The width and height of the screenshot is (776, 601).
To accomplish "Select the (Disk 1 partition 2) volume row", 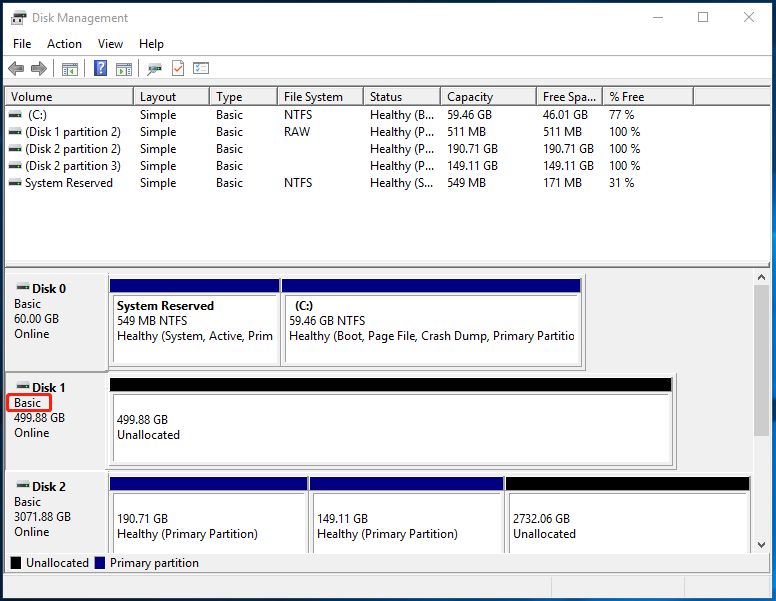I will tap(349, 132).
